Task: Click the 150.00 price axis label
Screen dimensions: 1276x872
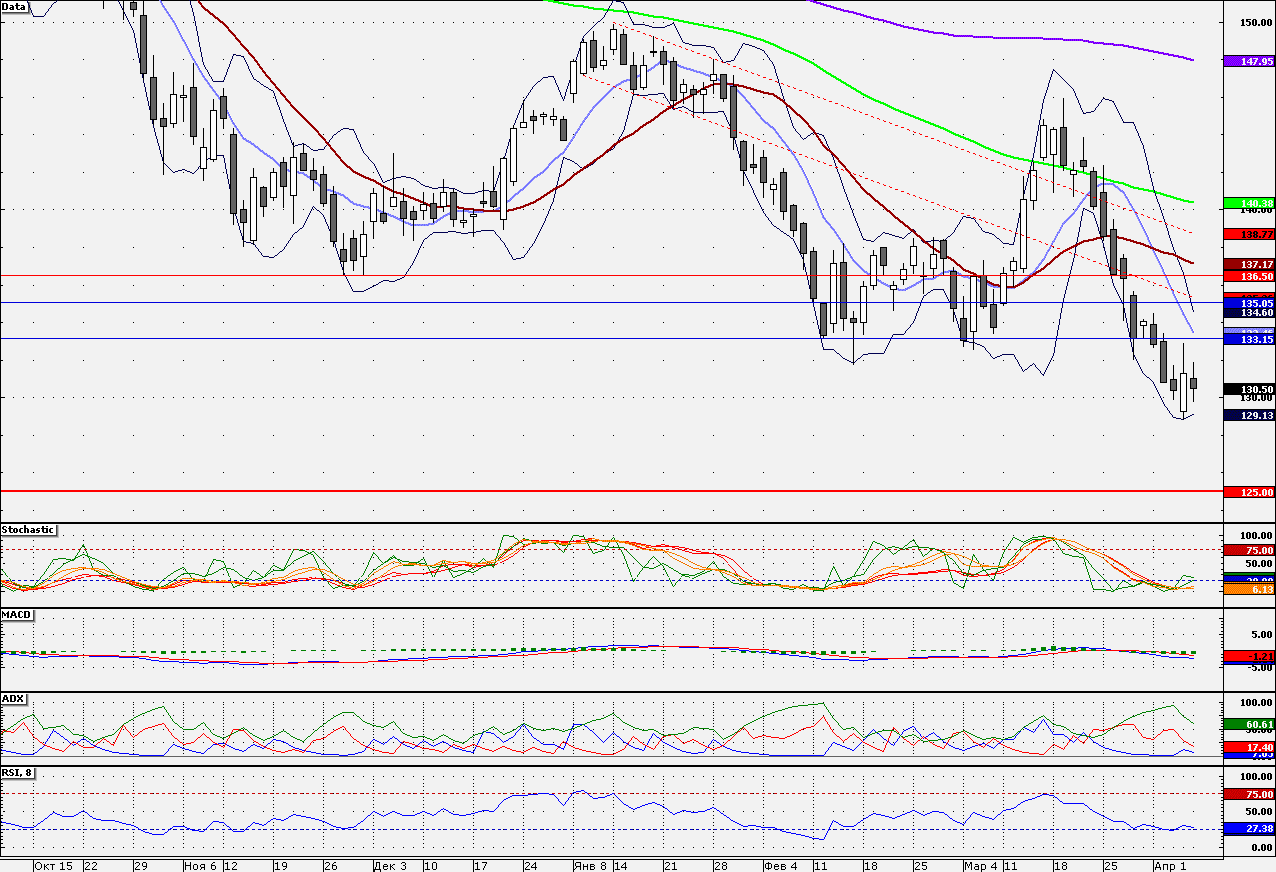Action: coord(1256,22)
